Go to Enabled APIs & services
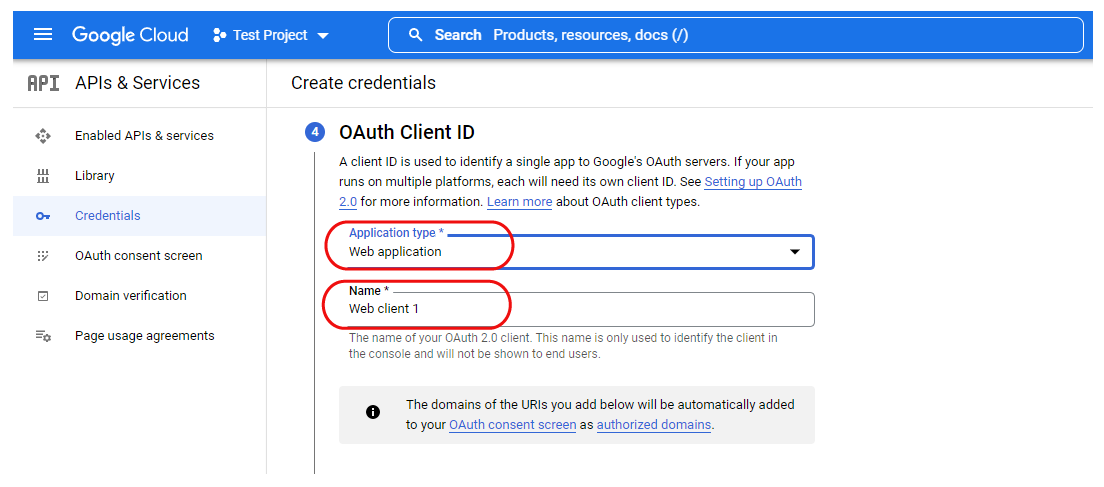This screenshot has width=1104, height=487. [144, 136]
